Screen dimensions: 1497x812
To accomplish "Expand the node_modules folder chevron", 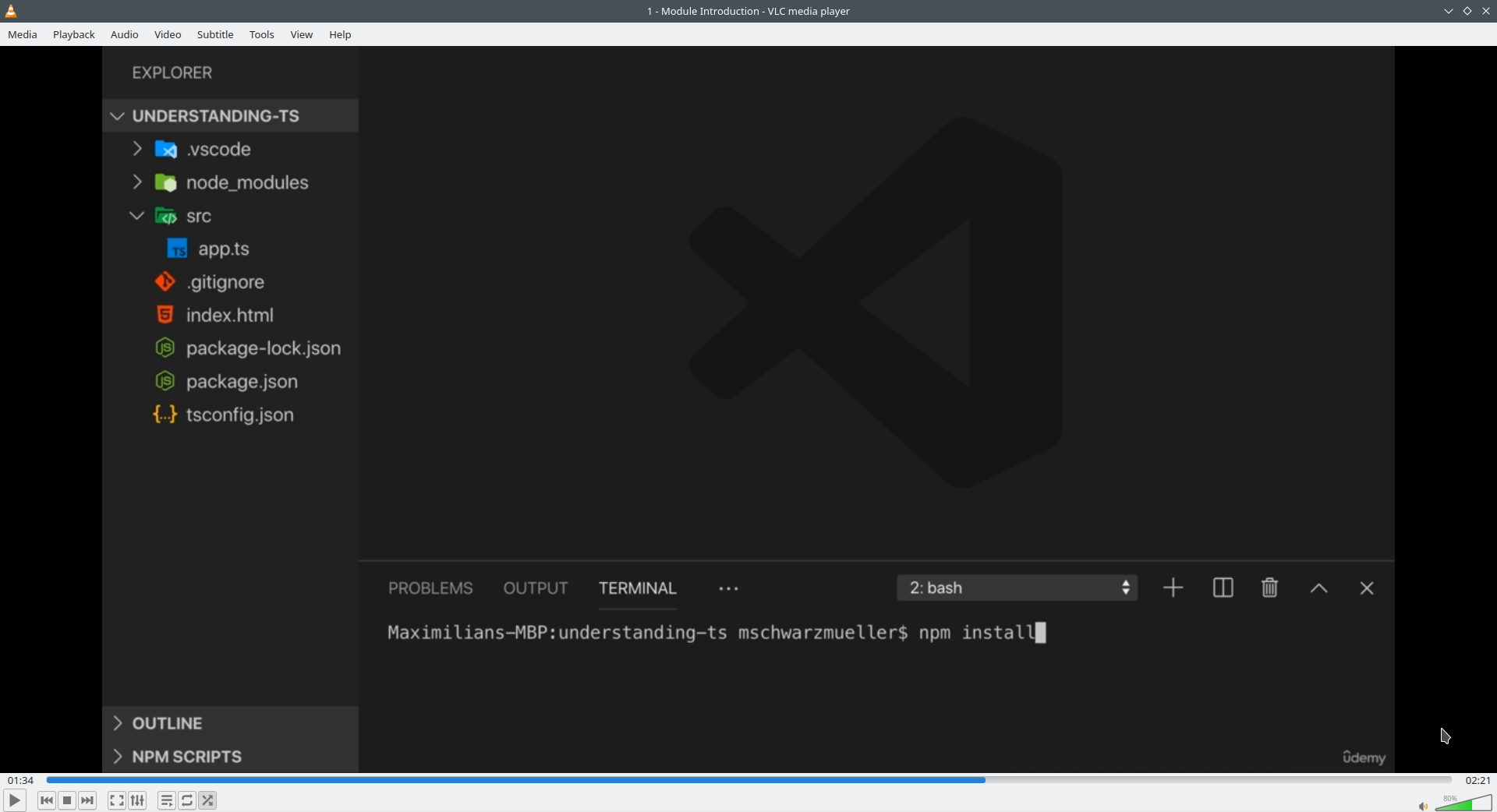I will 137,182.
